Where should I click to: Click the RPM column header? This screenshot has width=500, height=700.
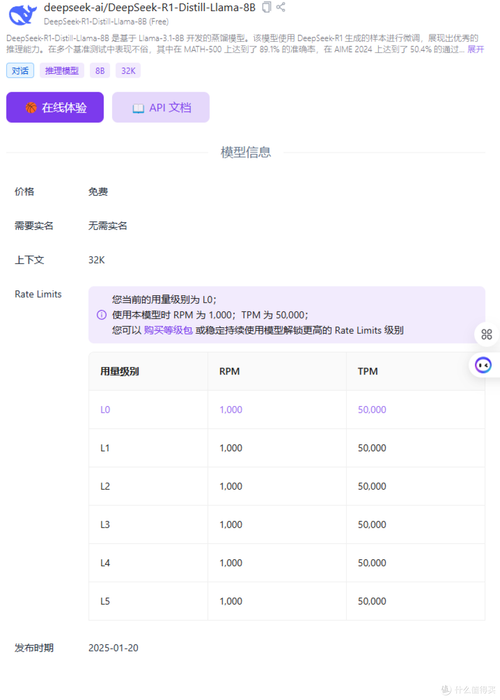(229, 371)
